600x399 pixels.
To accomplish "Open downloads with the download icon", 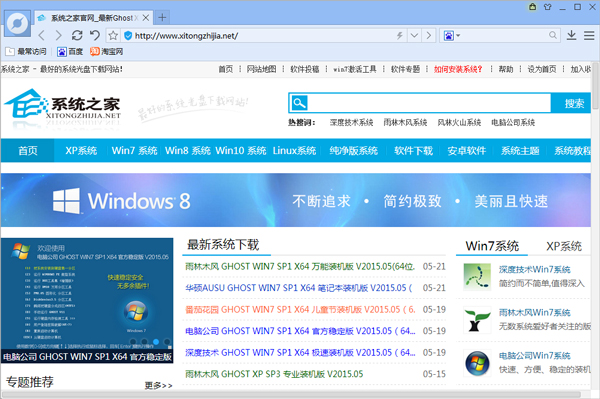I will tap(571, 35).
